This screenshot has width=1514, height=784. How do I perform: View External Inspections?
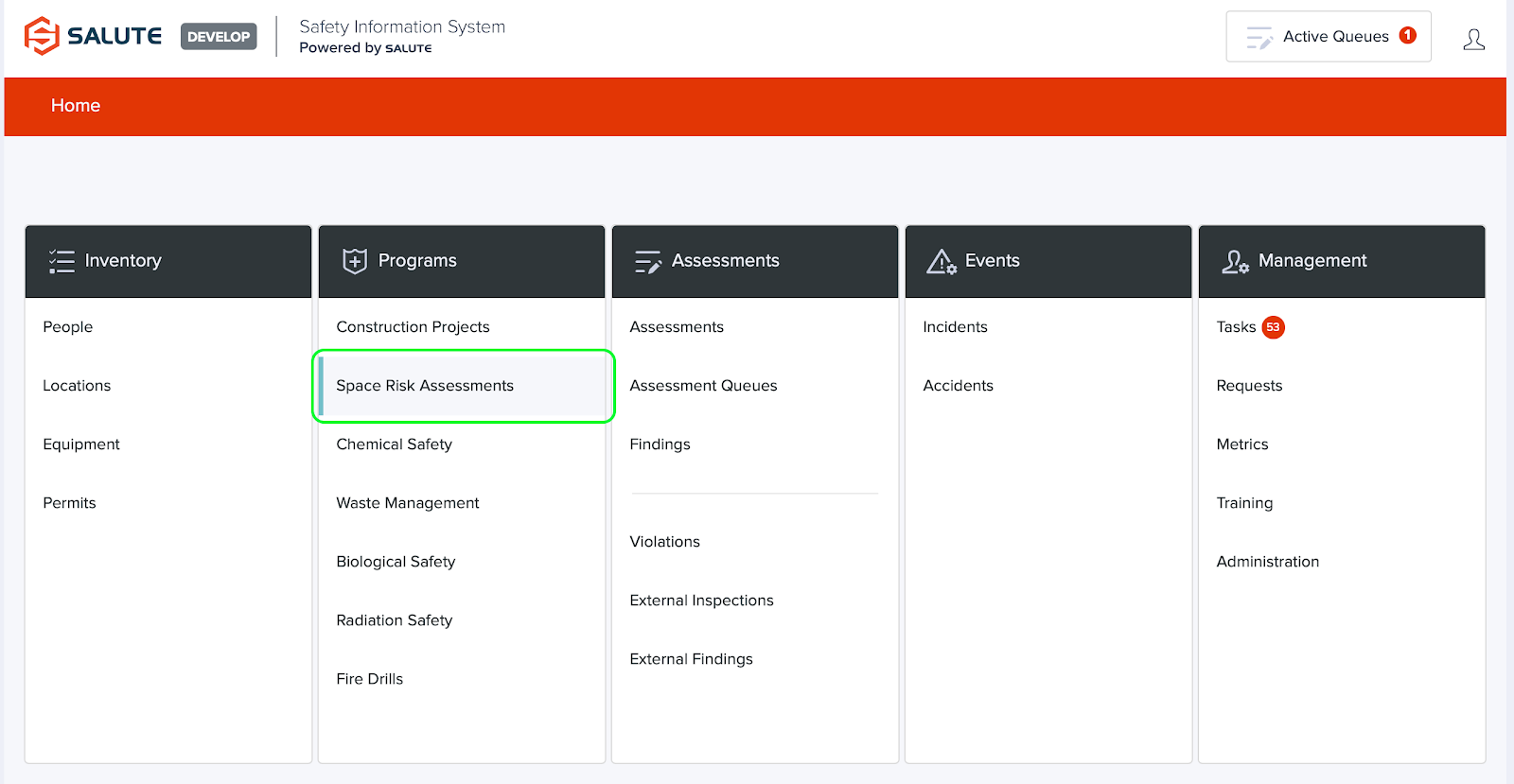pos(701,601)
